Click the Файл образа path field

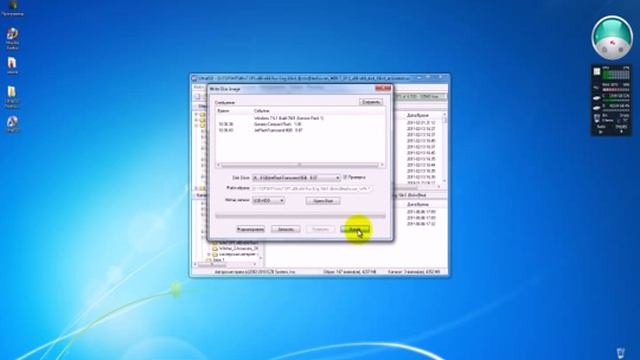(x=311, y=189)
